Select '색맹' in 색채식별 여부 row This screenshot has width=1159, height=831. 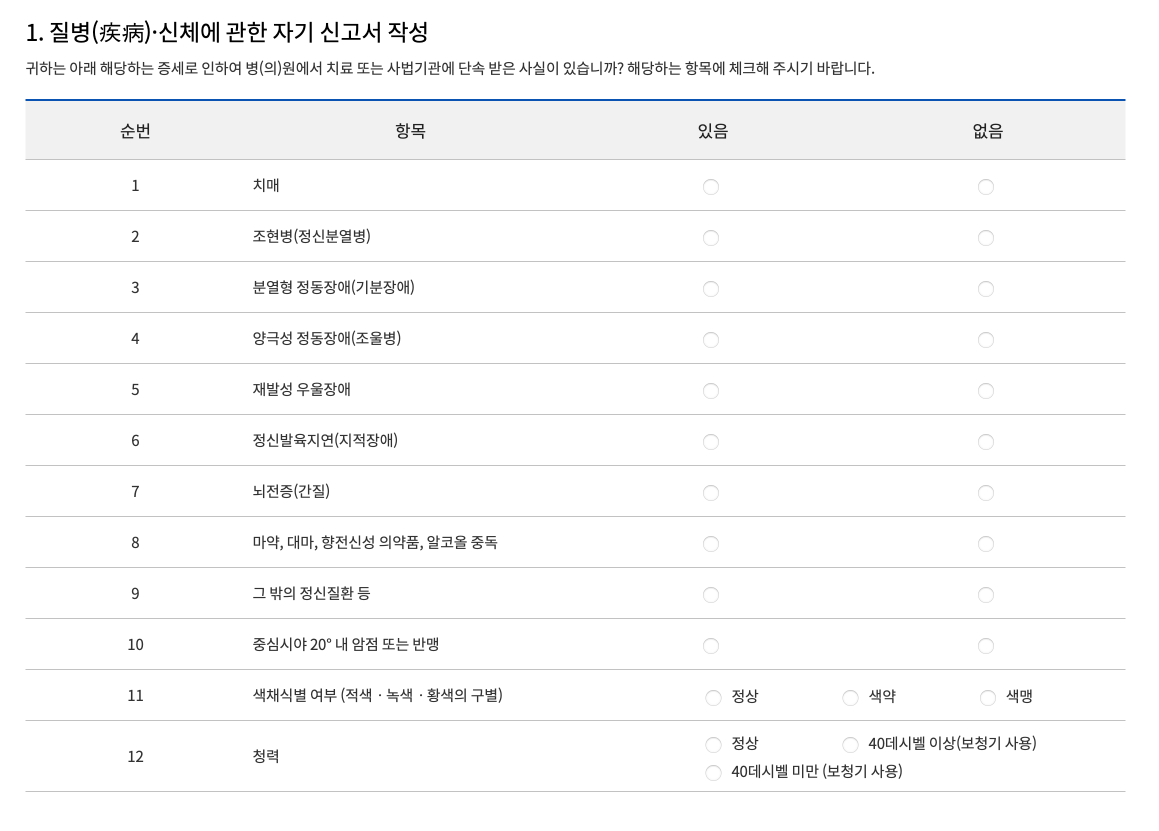pyautogui.click(x=987, y=697)
